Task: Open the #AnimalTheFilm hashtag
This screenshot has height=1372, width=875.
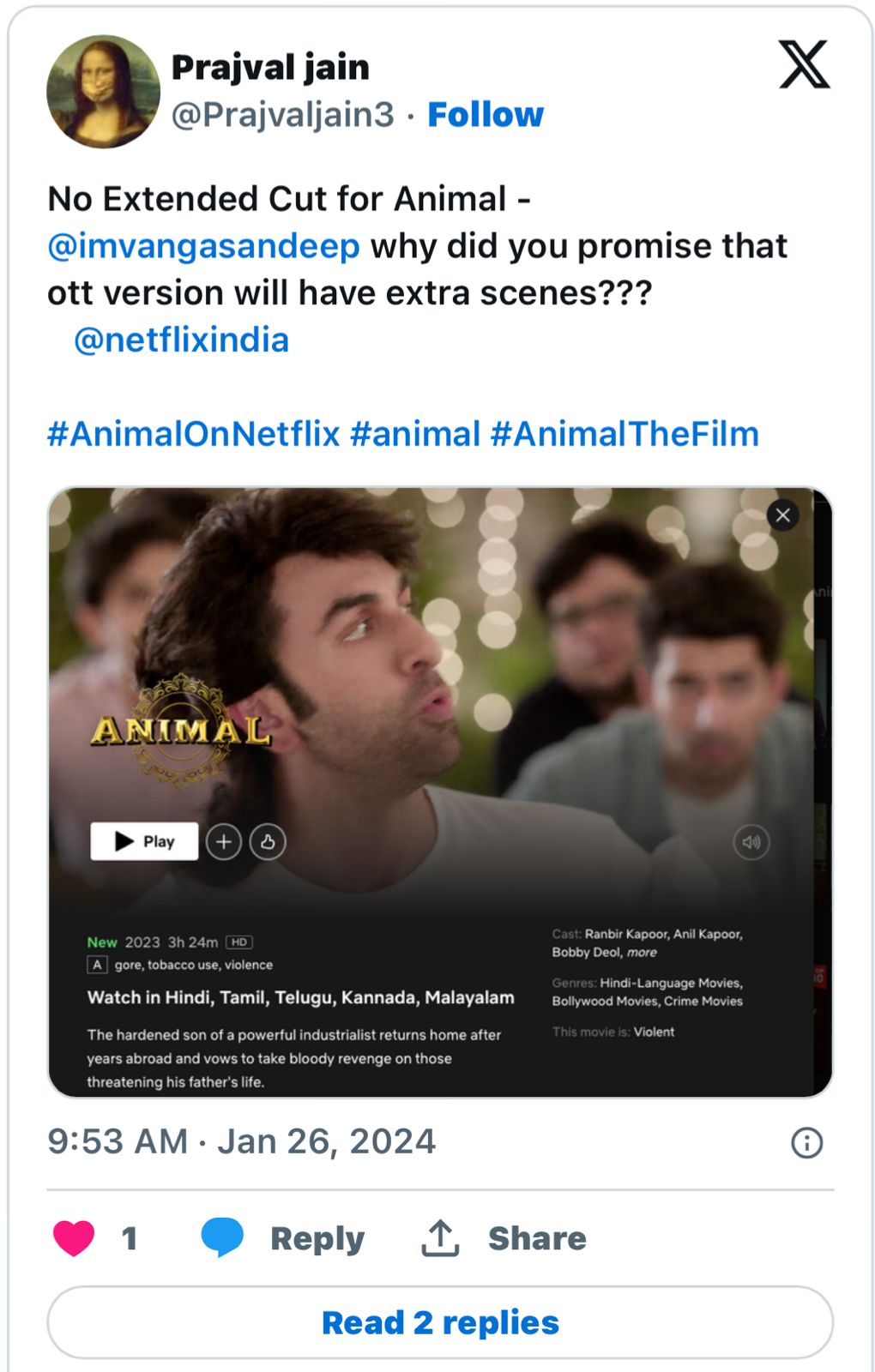Action: [625, 434]
